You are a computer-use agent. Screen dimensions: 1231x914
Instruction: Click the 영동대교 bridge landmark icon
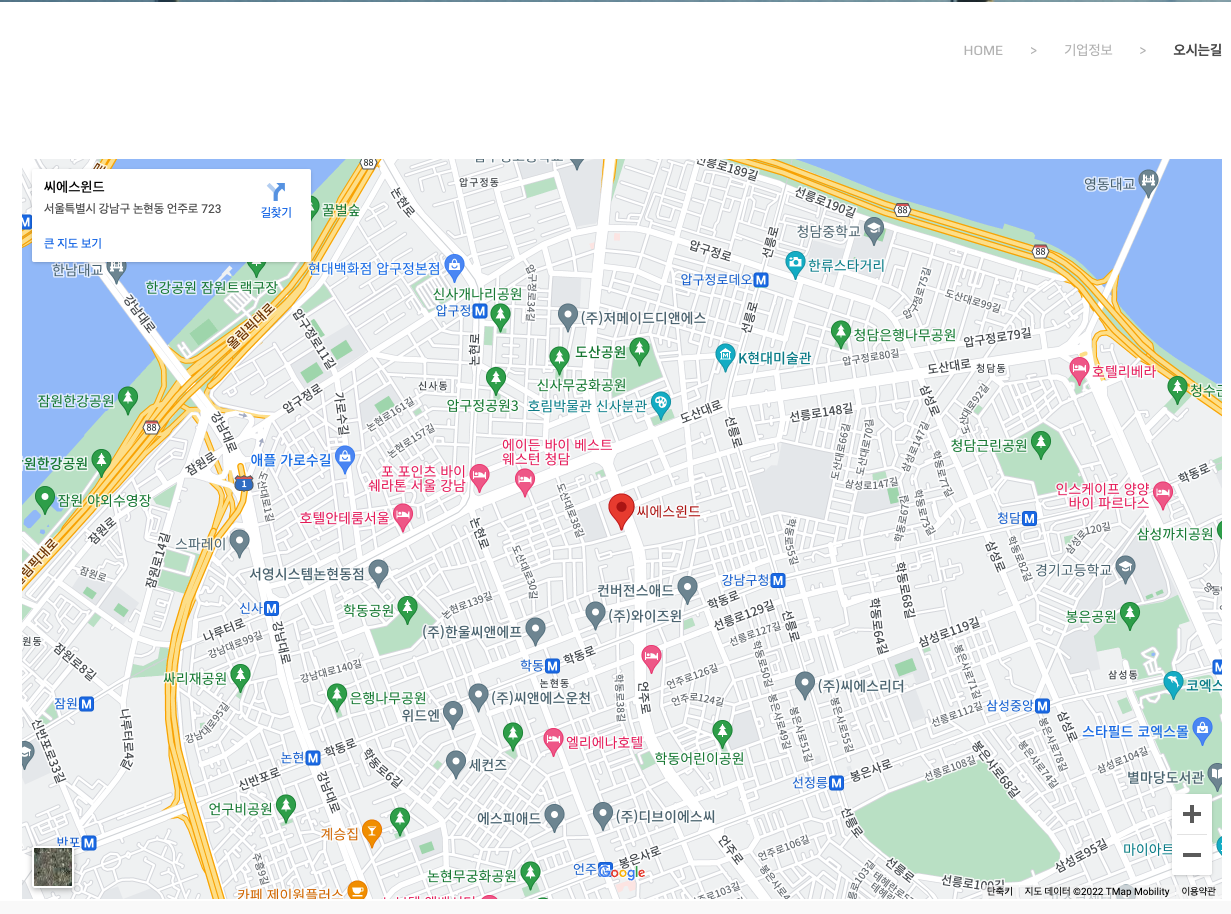pos(1148,183)
